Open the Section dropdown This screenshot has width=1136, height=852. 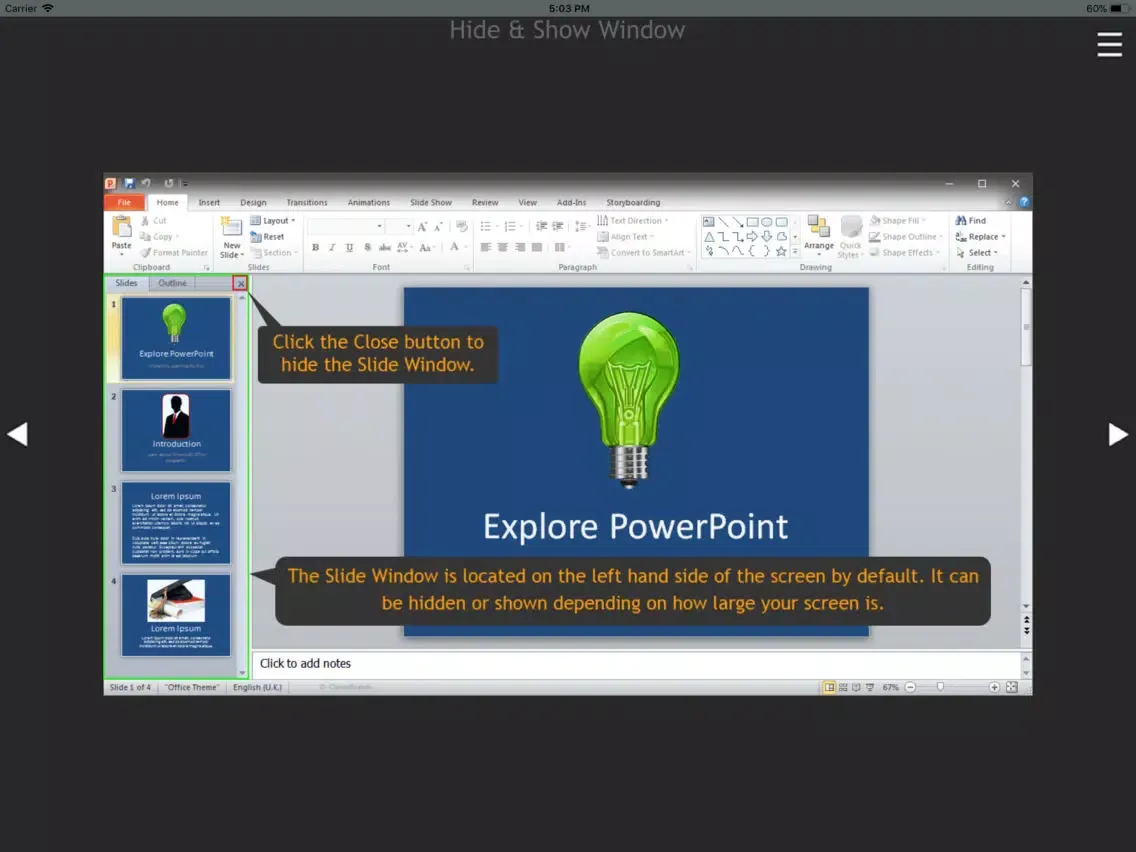(274, 252)
